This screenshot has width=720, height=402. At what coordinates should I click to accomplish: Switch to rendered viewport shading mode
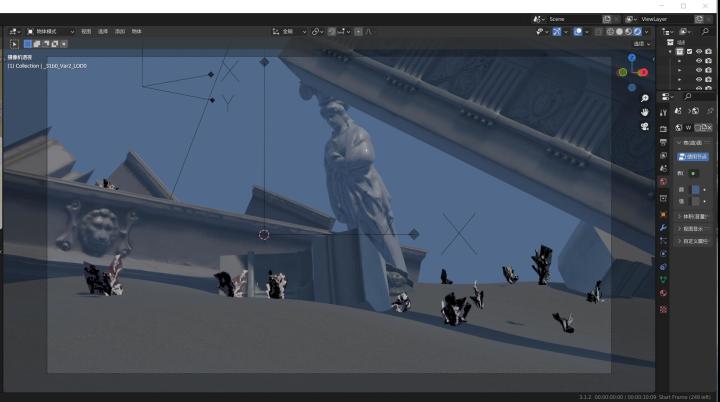tap(637, 32)
